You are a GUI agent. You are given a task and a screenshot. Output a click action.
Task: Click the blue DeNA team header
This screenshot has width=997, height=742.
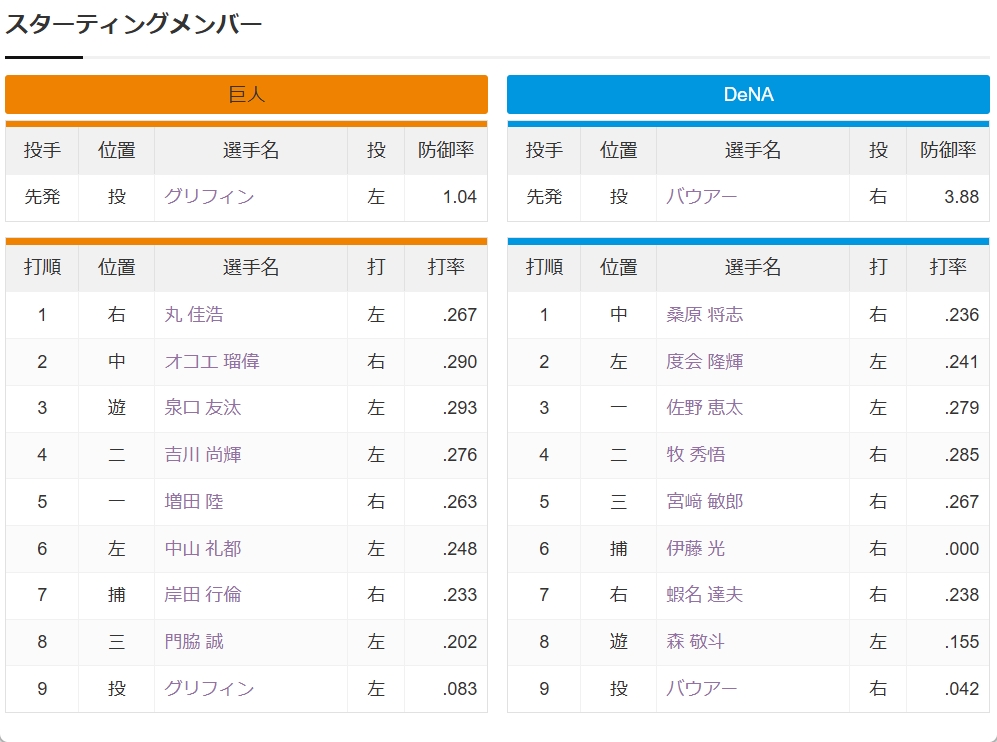pyautogui.click(x=748, y=95)
